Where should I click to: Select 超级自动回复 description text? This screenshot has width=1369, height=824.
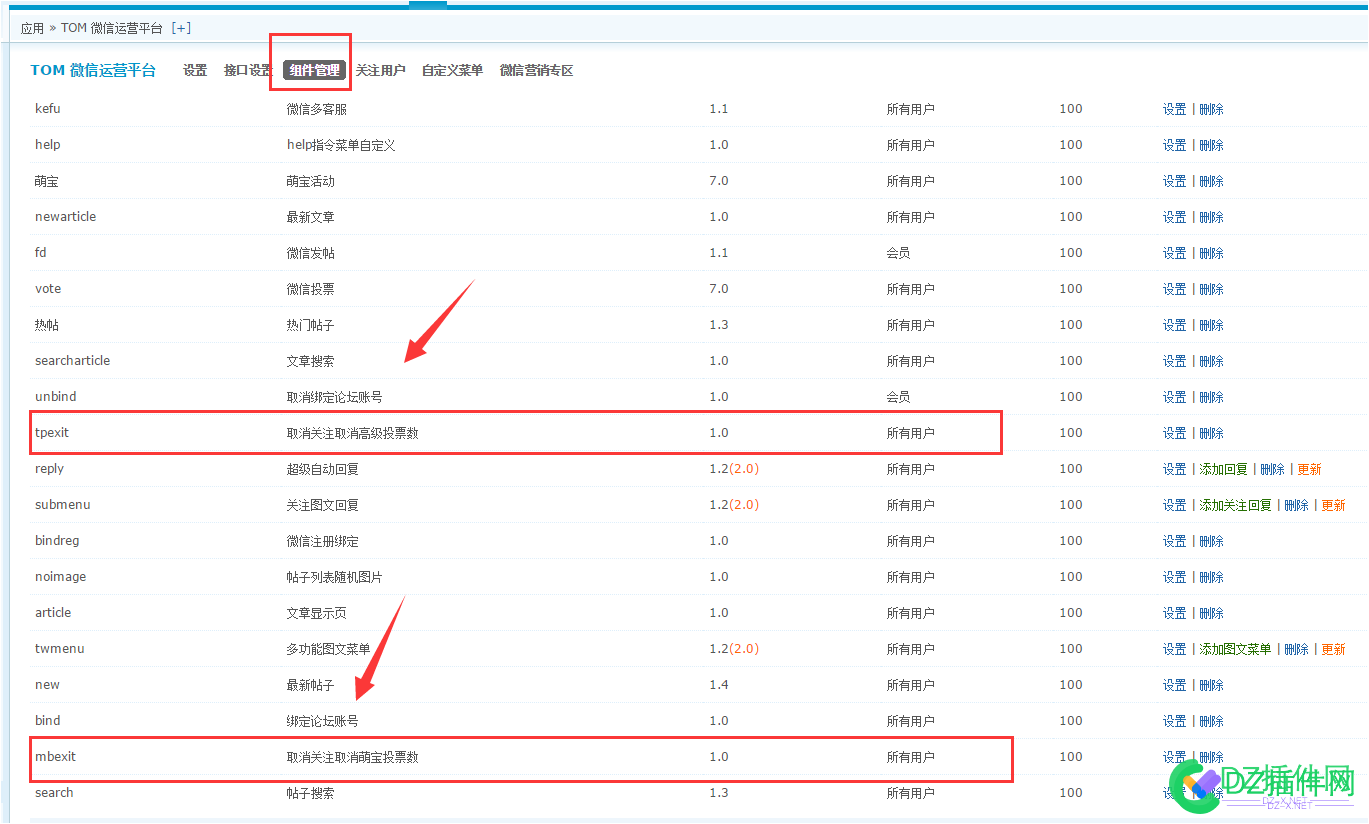click(322, 469)
